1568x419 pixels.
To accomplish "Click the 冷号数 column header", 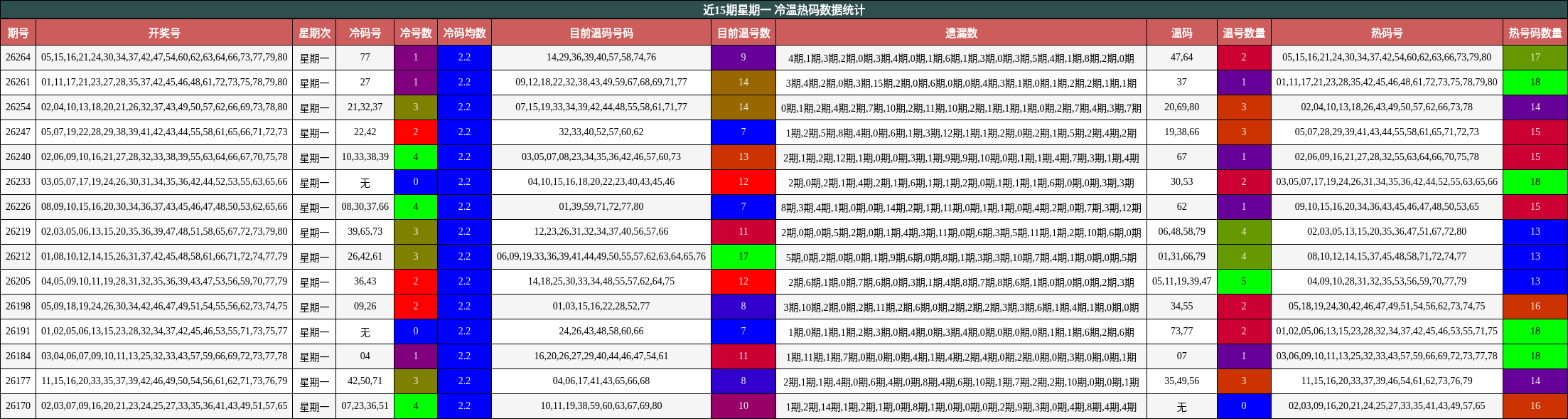I will [416, 33].
